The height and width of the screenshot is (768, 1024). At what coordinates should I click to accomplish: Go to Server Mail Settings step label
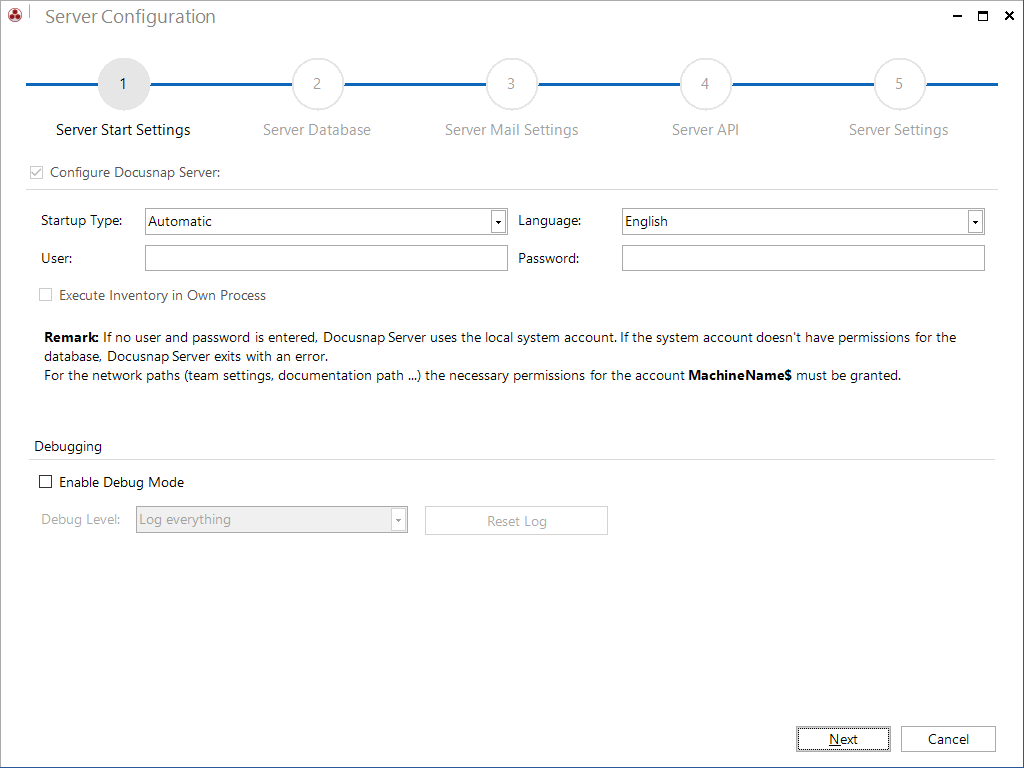point(511,130)
